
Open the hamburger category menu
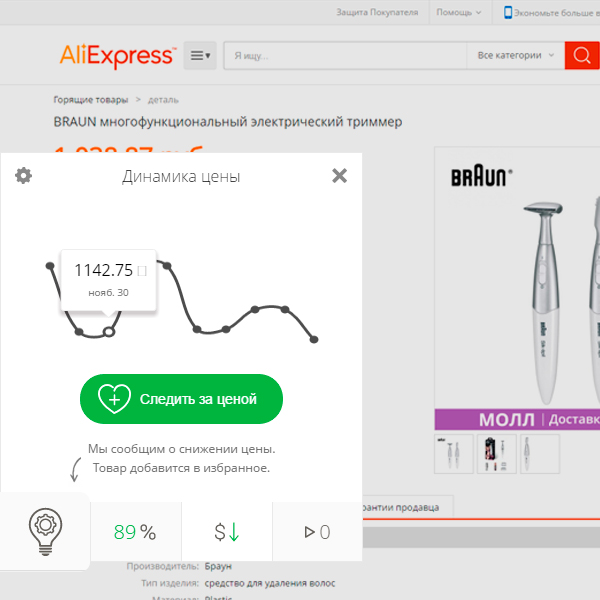click(x=200, y=55)
